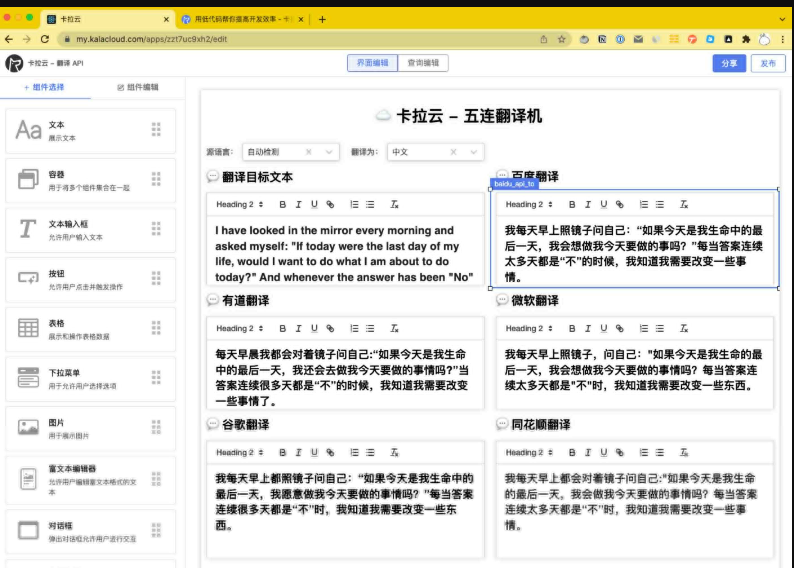The height and width of the screenshot is (568, 794).
Task: Click the 卡拉云 – 五连翻译机 title
Action: 469,116
